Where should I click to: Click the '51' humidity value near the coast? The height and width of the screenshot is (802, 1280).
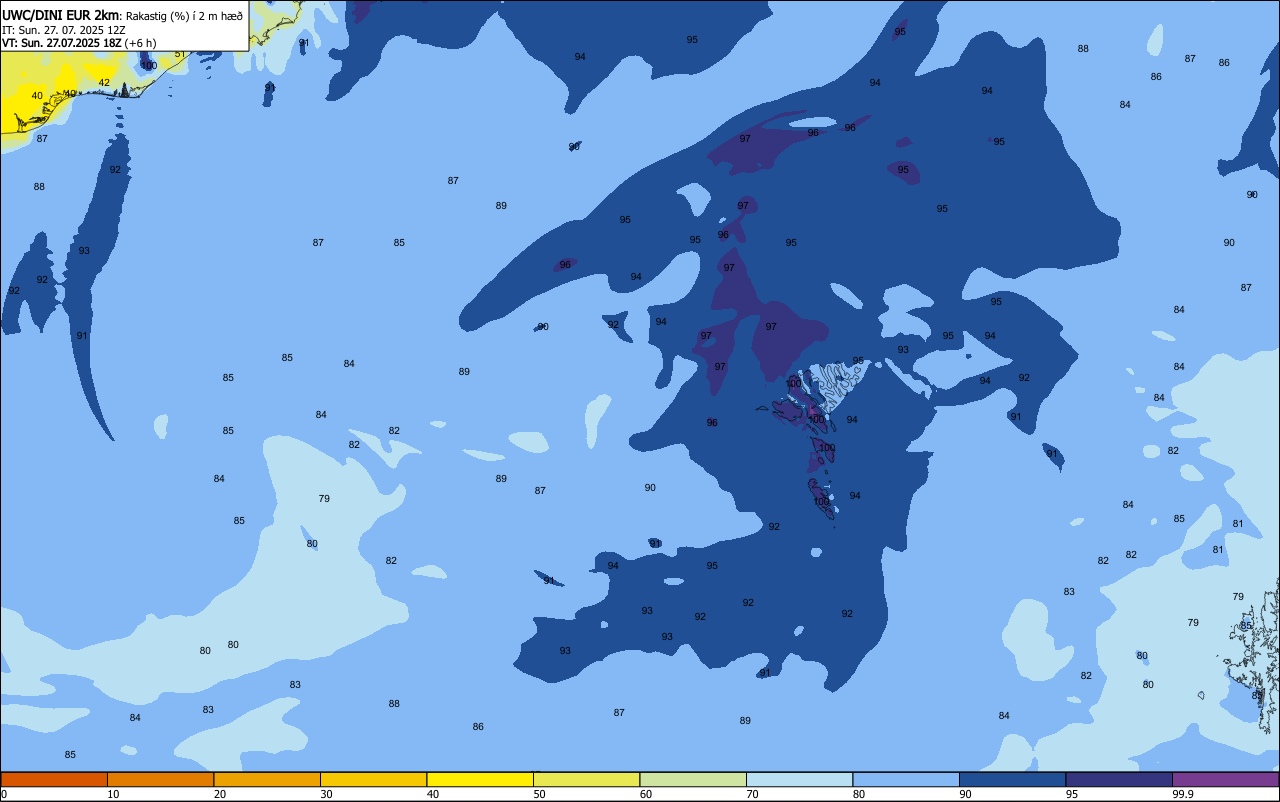tap(179, 54)
